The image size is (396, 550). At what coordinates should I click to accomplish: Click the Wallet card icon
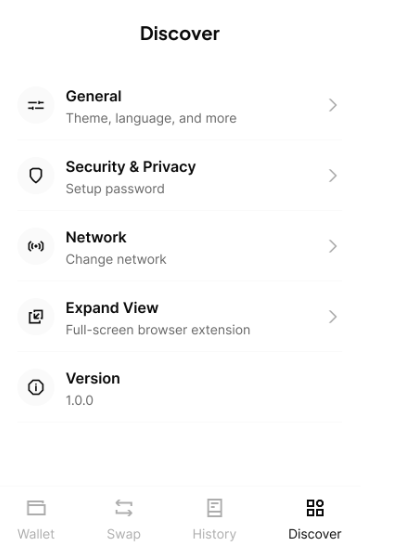36,508
